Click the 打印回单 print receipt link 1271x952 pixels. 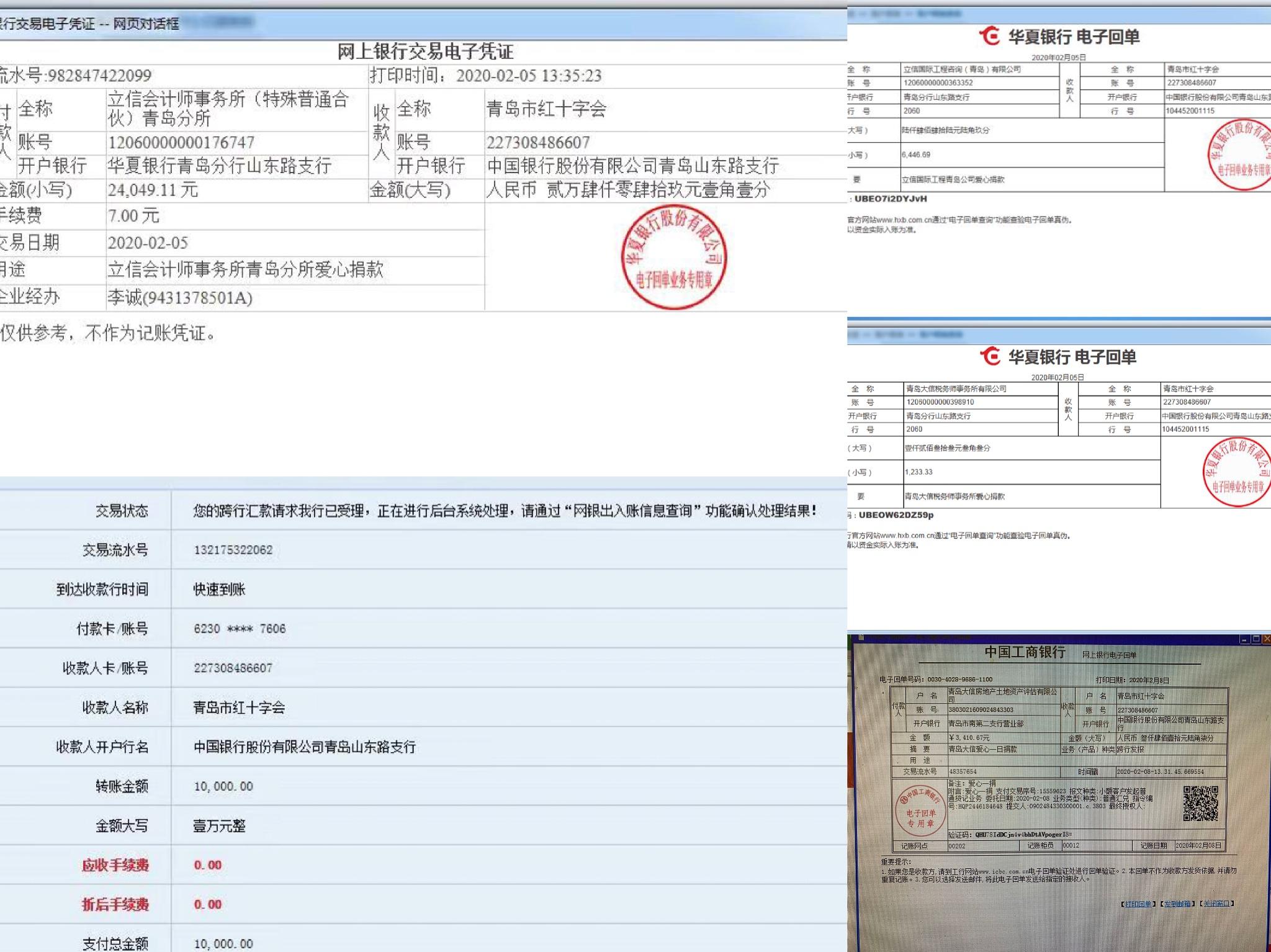pyautogui.click(x=1138, y=904)
